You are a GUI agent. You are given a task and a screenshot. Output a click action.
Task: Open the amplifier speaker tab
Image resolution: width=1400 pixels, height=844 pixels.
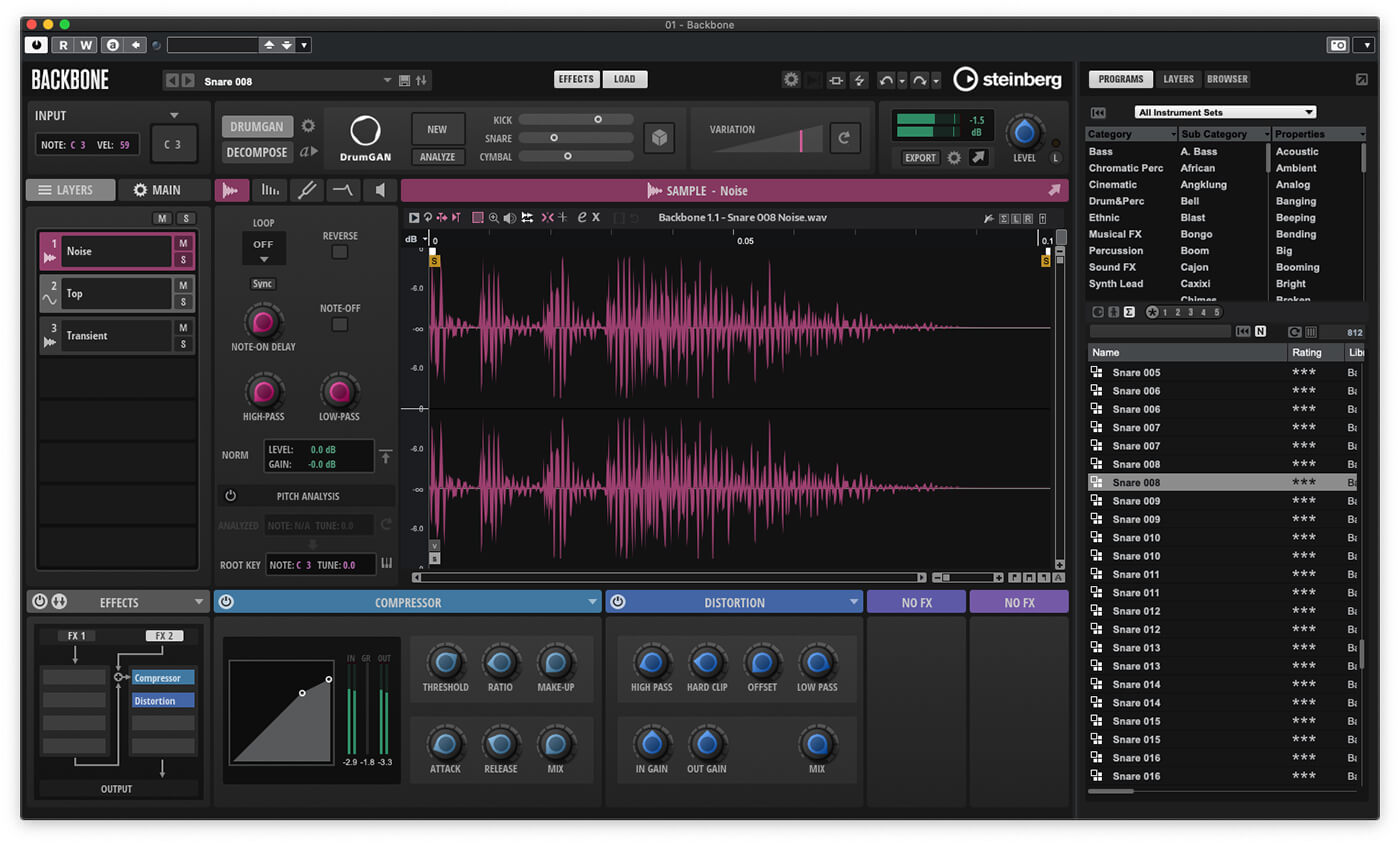(x=380, y=190)
